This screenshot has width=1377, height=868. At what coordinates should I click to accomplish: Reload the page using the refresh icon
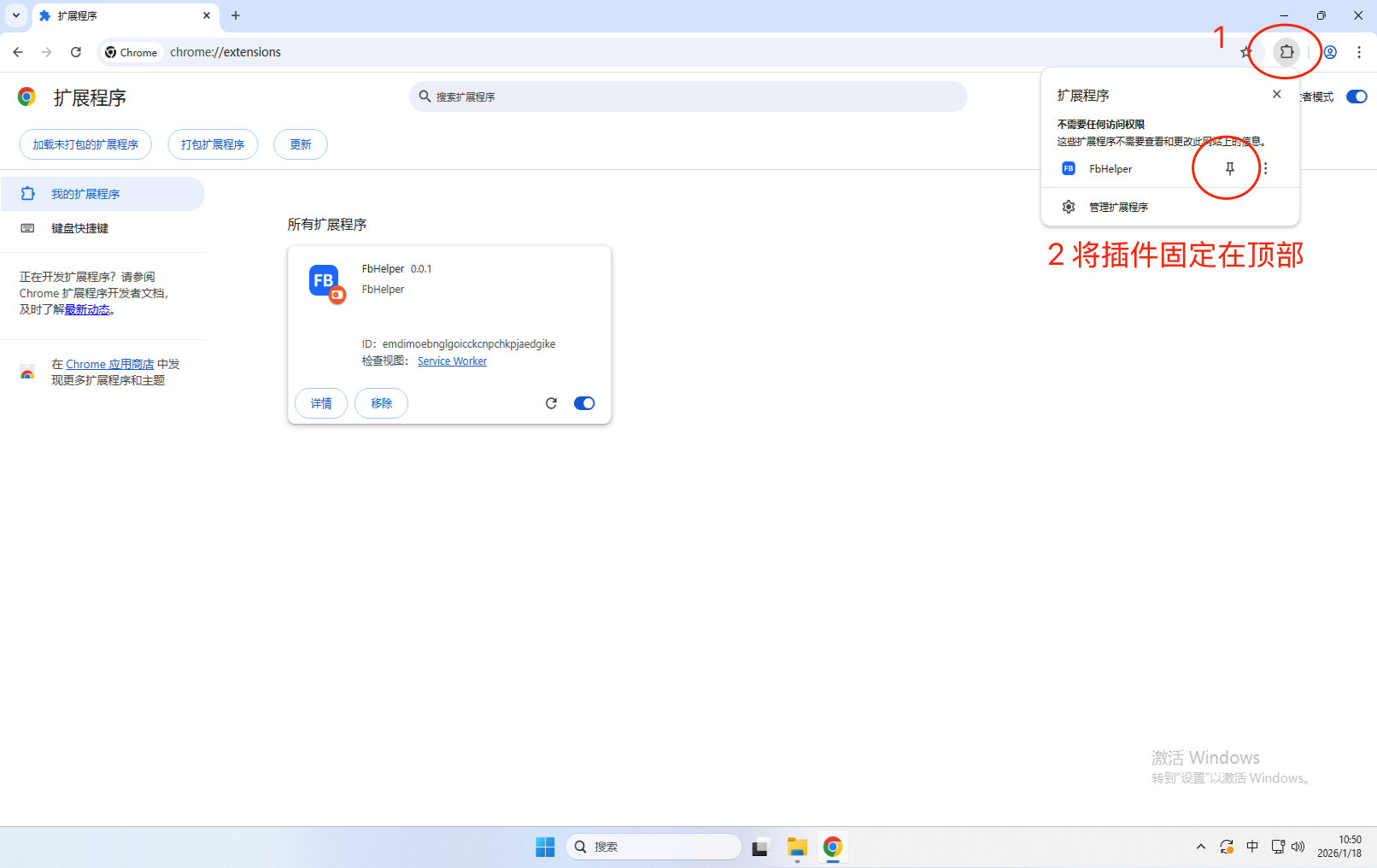[76, 52]
